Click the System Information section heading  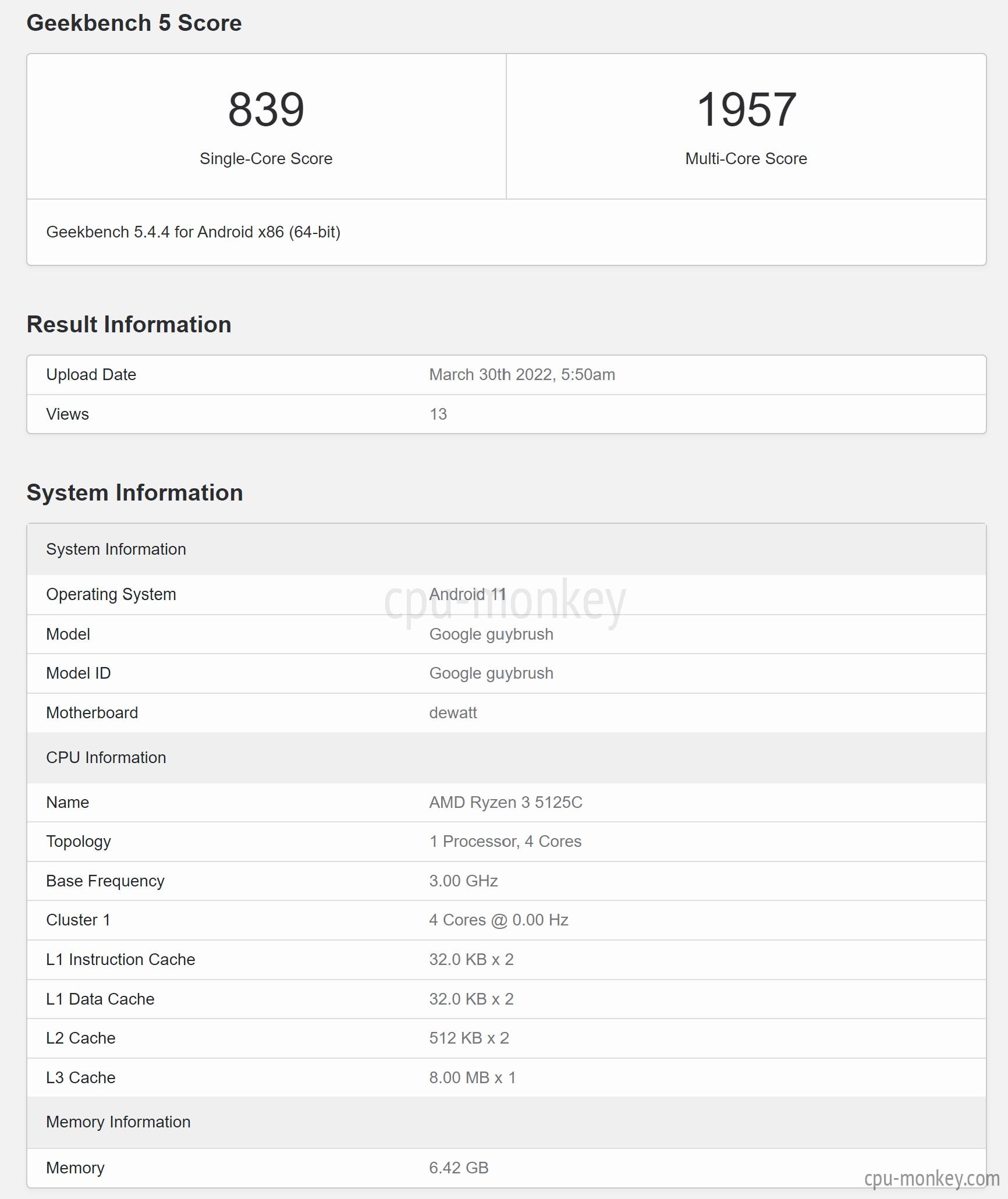point(134,492)
